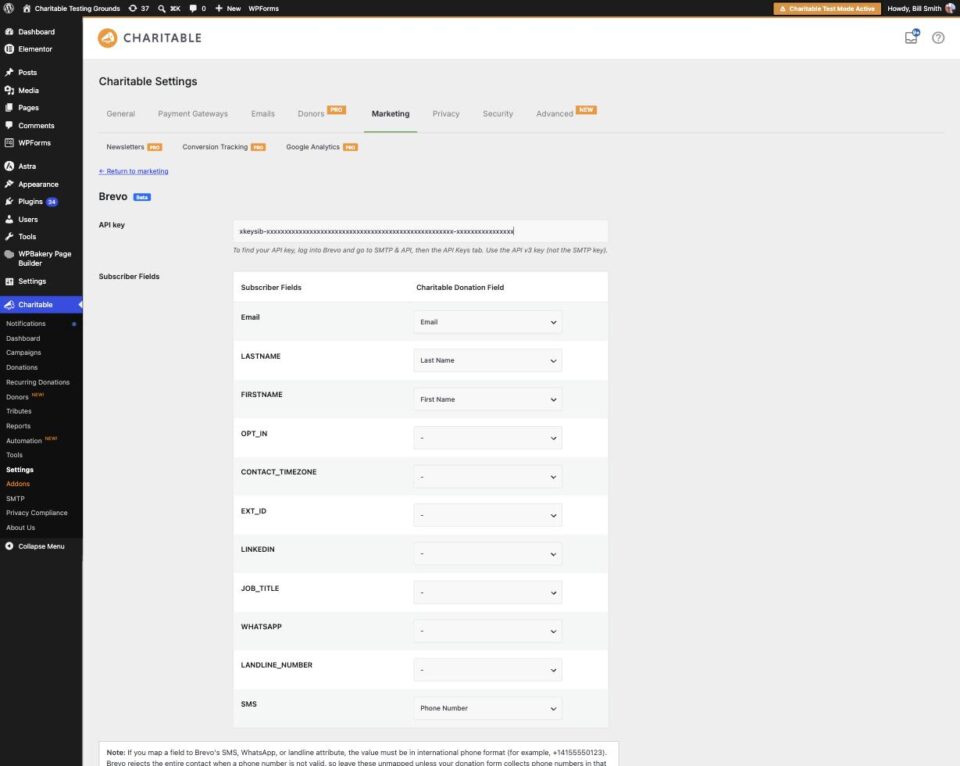
Task: Click the WordPress logo in admin bar
Action: coord(9,9)
